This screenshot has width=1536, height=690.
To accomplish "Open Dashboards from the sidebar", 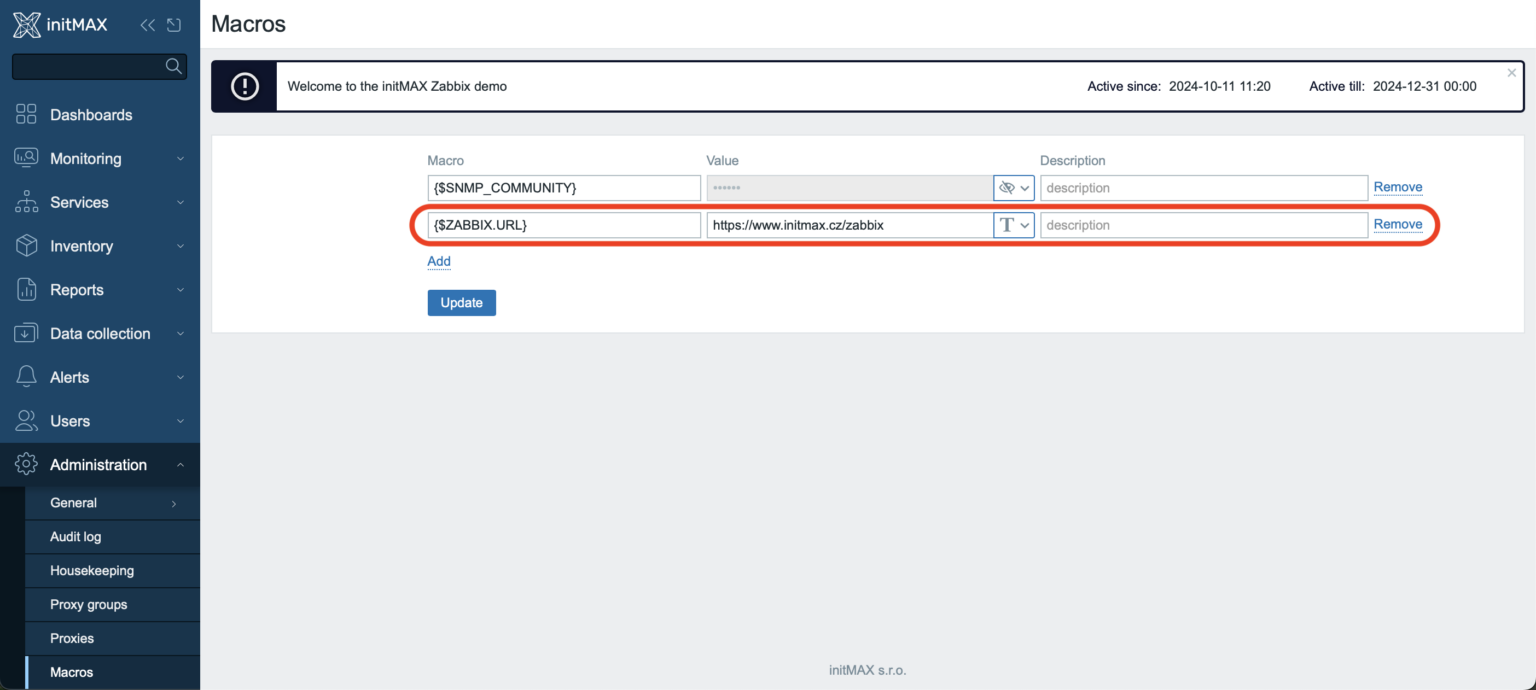I will tap(91, 115).
